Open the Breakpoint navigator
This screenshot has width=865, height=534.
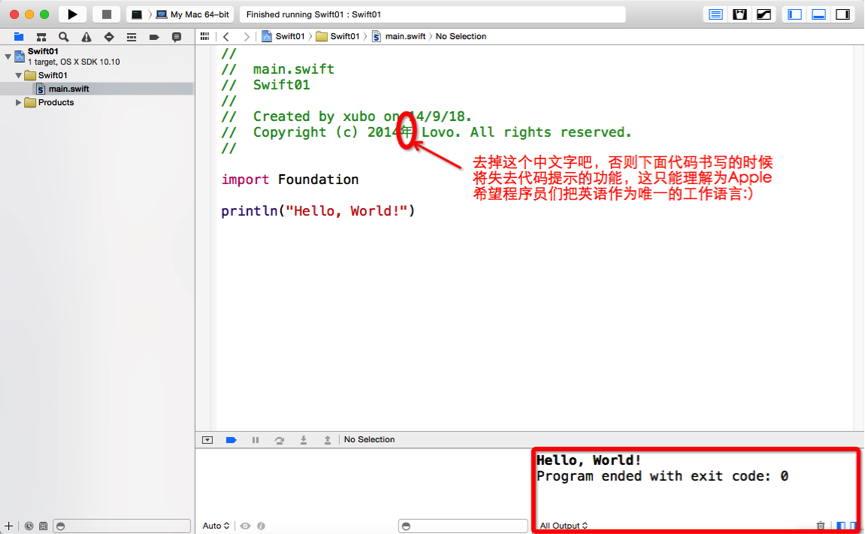(x=154, y=37)
